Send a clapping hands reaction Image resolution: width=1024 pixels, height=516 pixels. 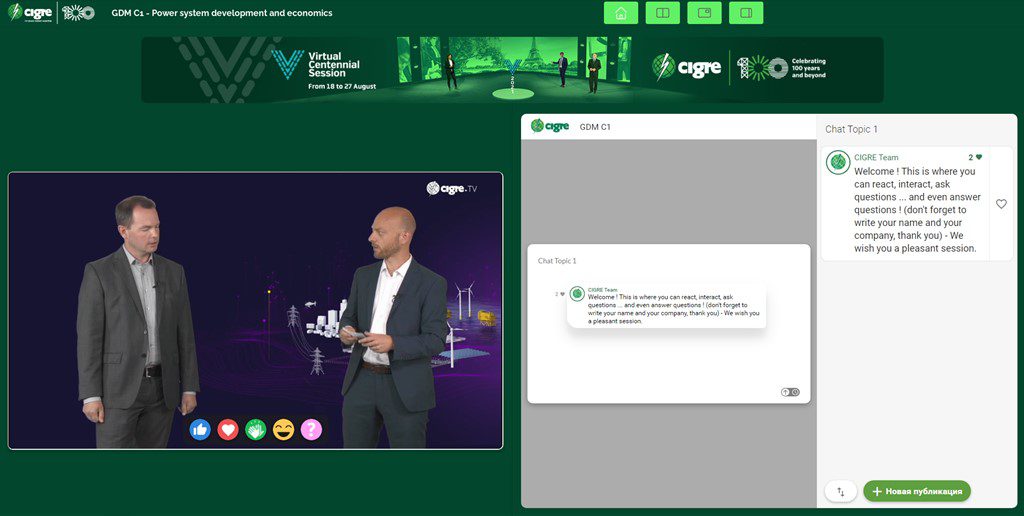pyautogui.click(x=256, y=429)
